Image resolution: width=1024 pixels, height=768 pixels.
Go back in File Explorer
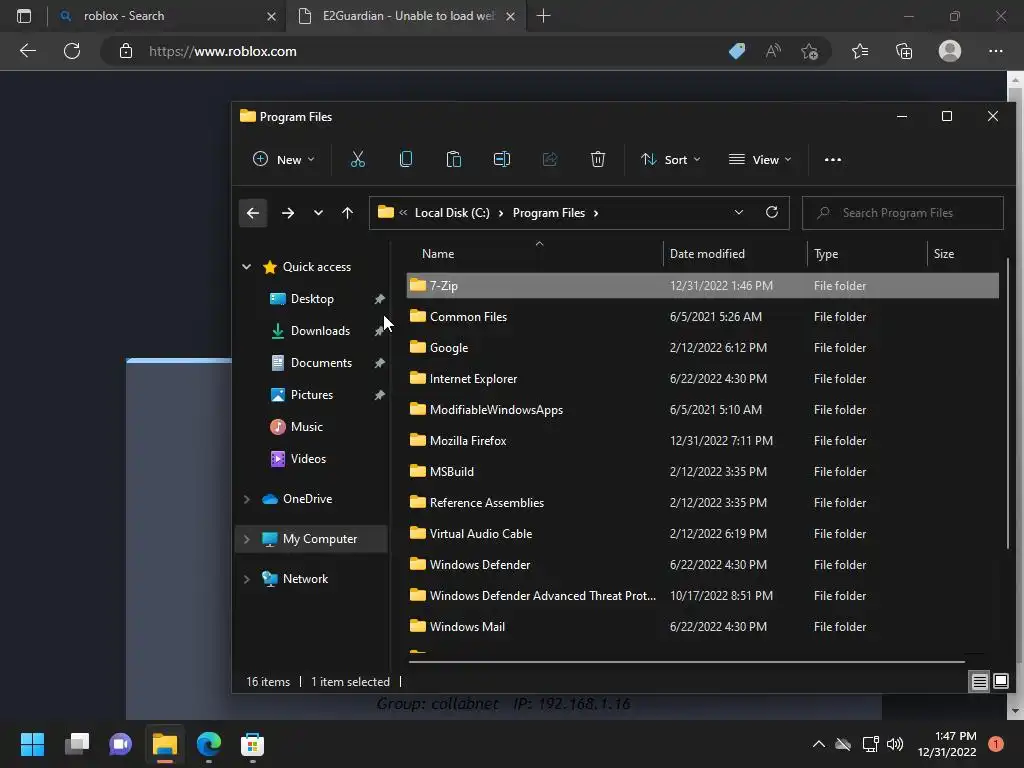point(253,213)
